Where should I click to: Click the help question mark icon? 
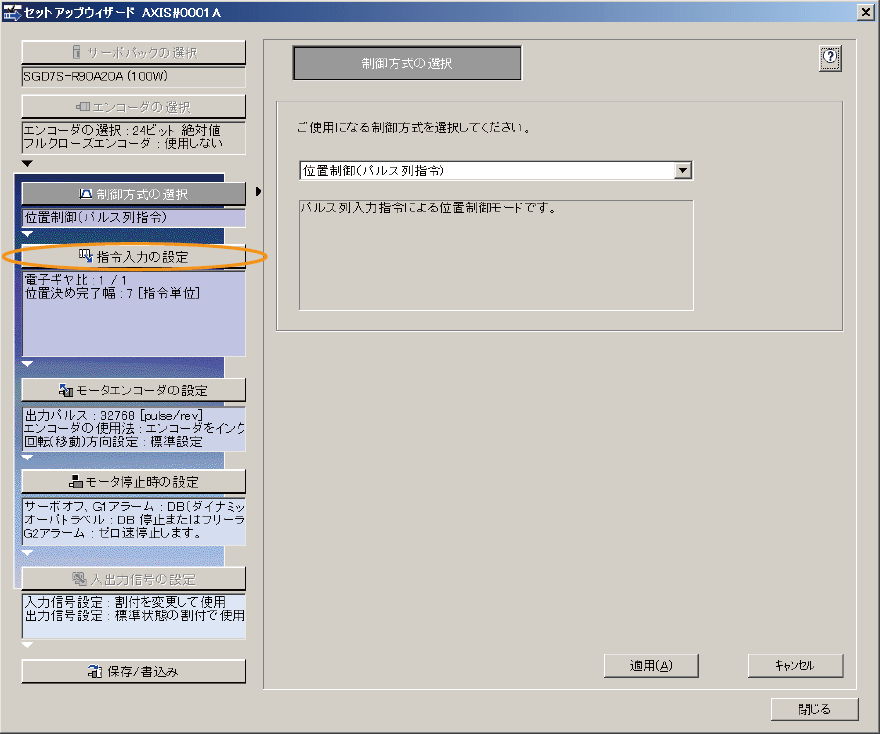point(829,59)
